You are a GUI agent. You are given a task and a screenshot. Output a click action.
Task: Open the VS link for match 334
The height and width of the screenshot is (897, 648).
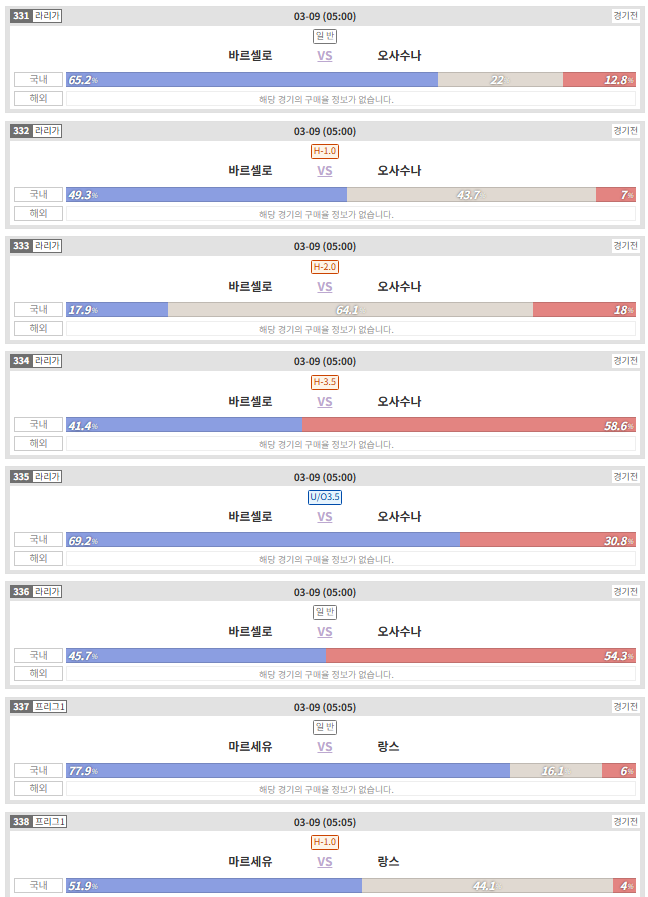324,402
